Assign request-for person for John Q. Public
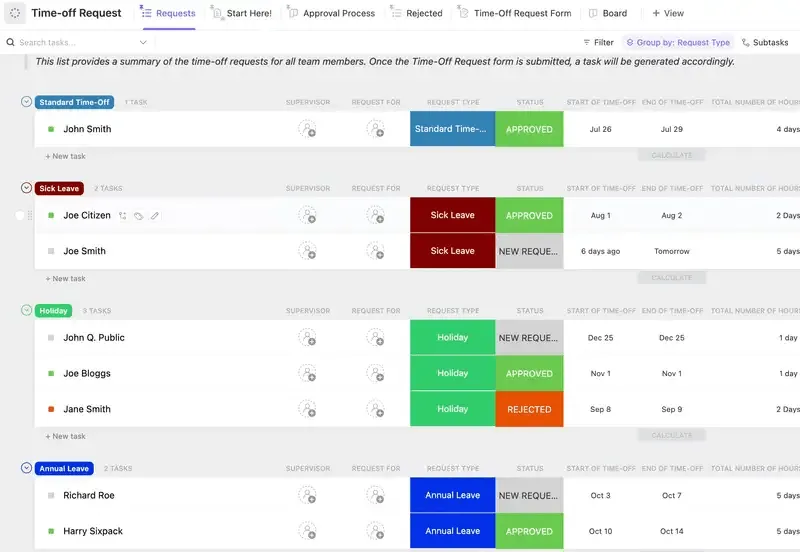Viewport: 800px width, 552px height. point(376,338)
